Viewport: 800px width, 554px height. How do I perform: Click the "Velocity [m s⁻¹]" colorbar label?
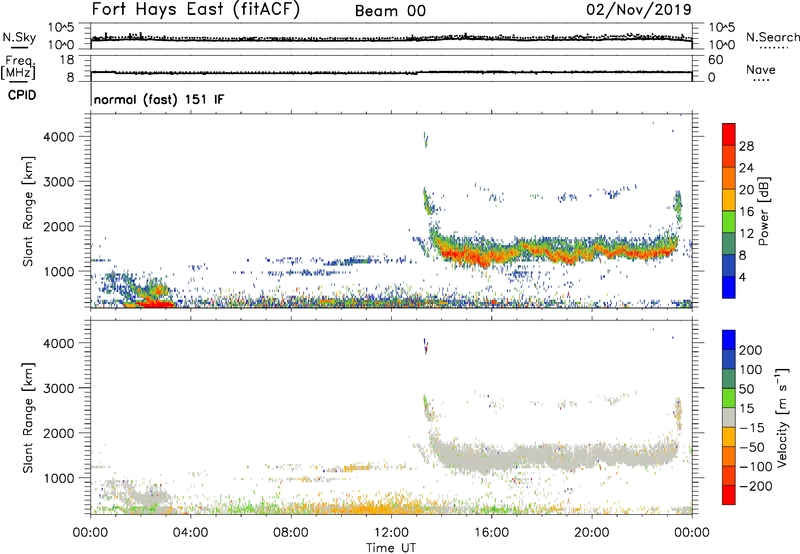pyautogui.click(x=782, y=417)
